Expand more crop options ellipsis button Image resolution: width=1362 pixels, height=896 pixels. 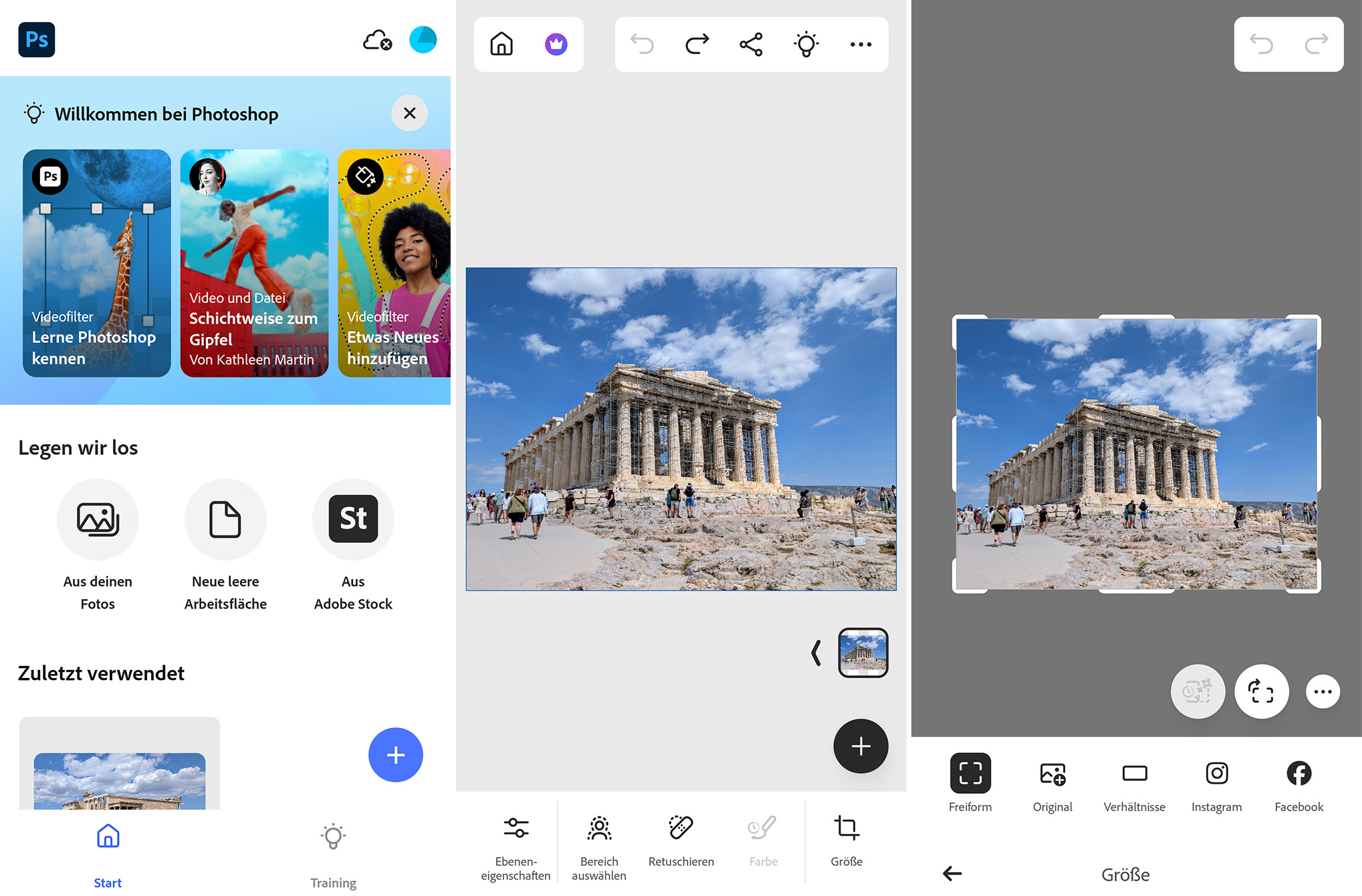click(1323, 691)
